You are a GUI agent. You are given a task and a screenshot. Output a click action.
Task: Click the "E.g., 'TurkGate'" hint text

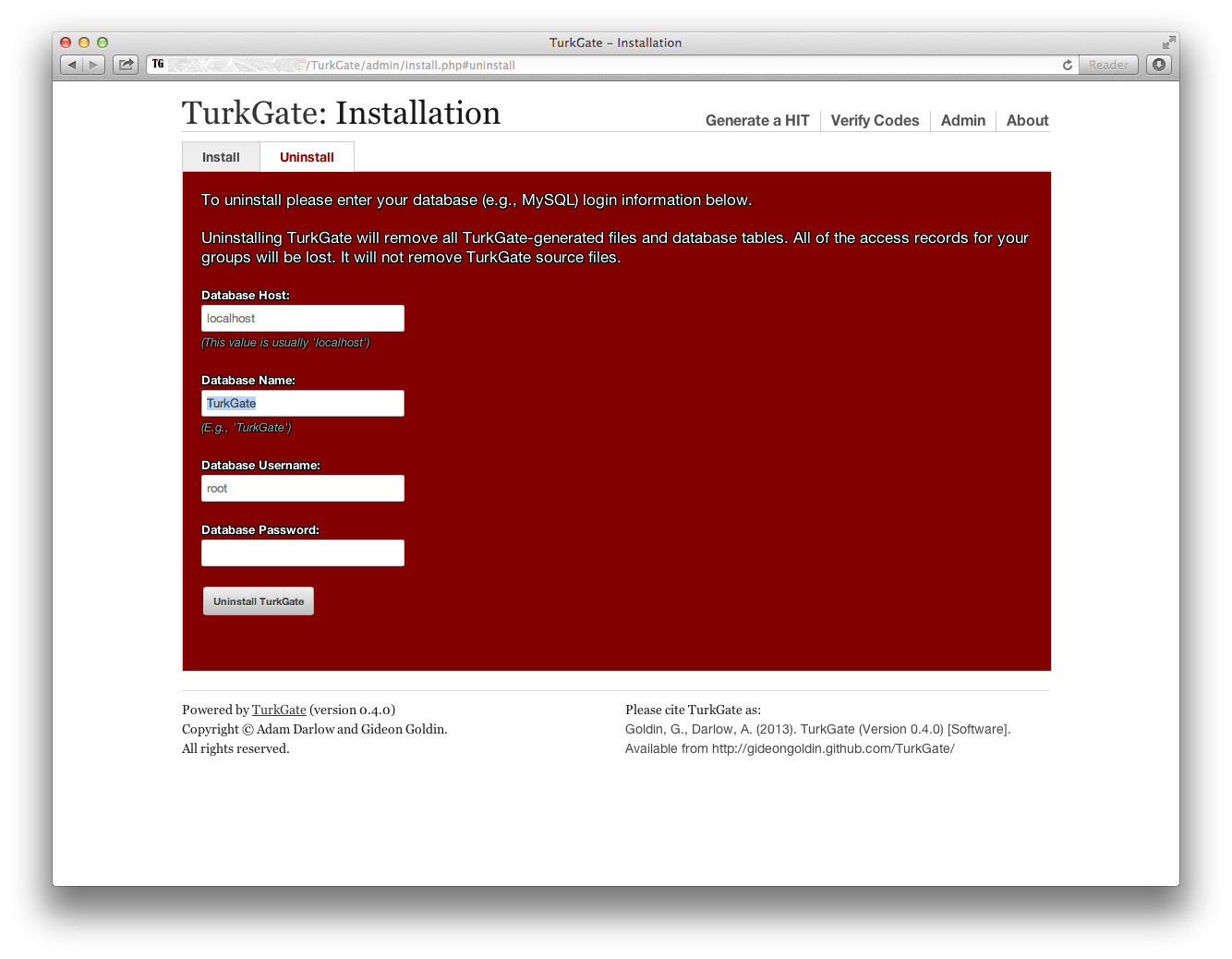pyautogui.click(x=247, y=428)
